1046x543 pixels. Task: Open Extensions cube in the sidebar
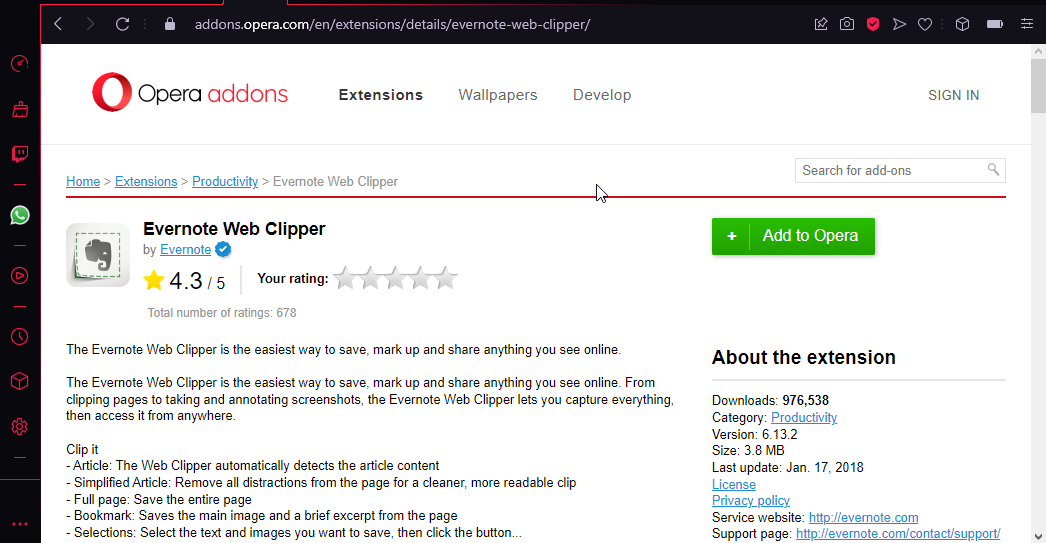pyautogui.click(x=20, y=381)
